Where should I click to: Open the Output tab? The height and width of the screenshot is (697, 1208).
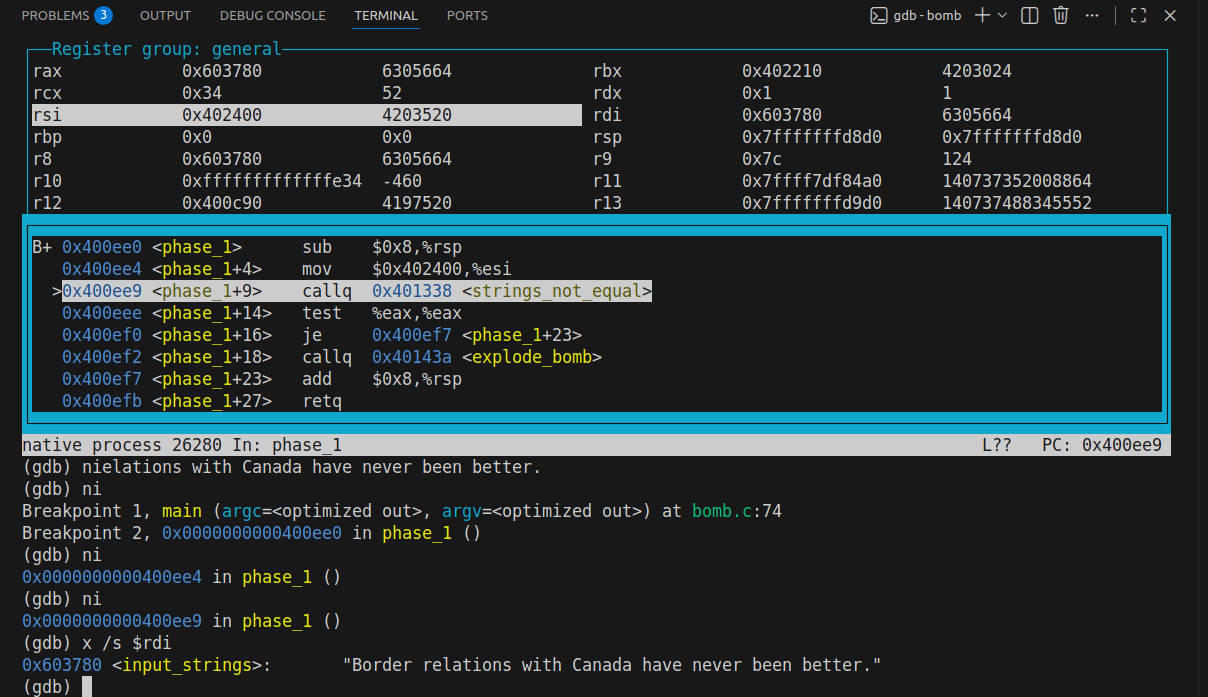click(165, 15)
